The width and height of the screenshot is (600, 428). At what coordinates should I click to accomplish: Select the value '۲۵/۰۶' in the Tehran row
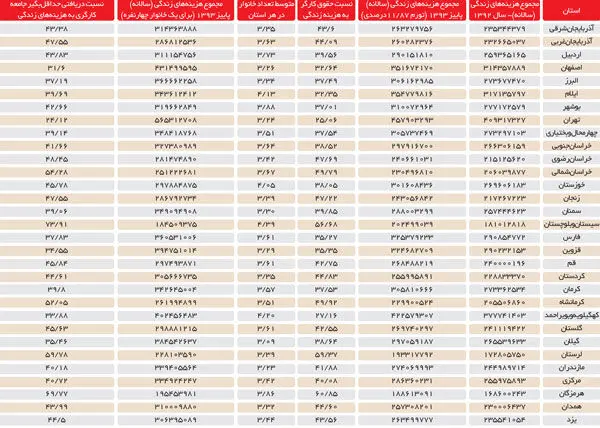point(326,120)
